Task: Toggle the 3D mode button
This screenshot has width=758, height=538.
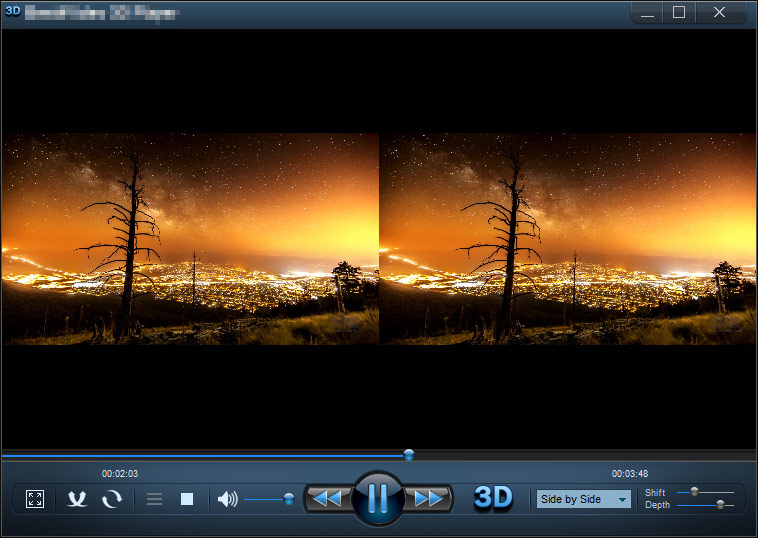Action: 493,497
